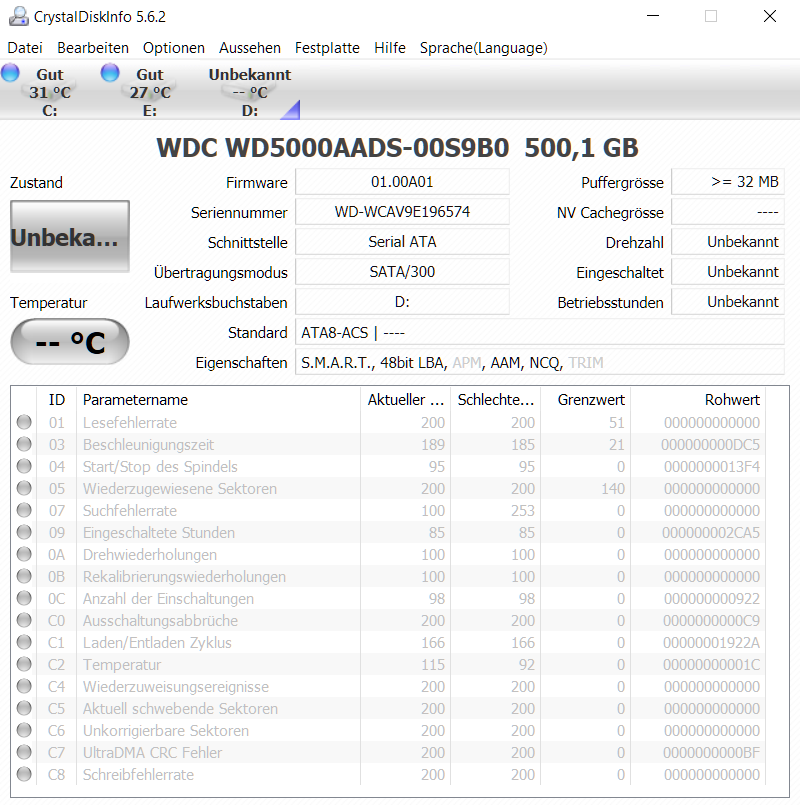Click the Grenzwert column header
800x805 pixels.
pos(586,399)
